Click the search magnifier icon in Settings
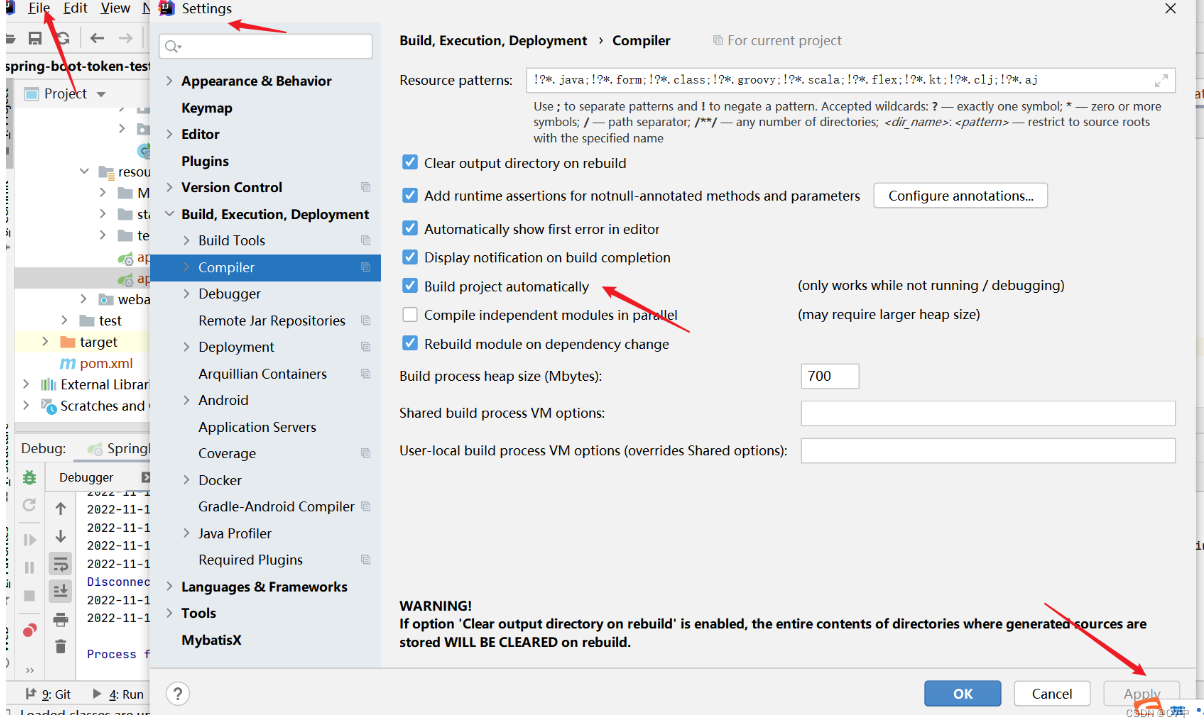 (173, 46)
